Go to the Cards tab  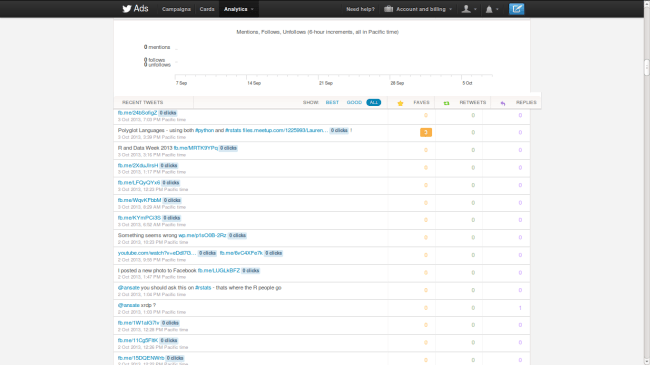point(207,9)
